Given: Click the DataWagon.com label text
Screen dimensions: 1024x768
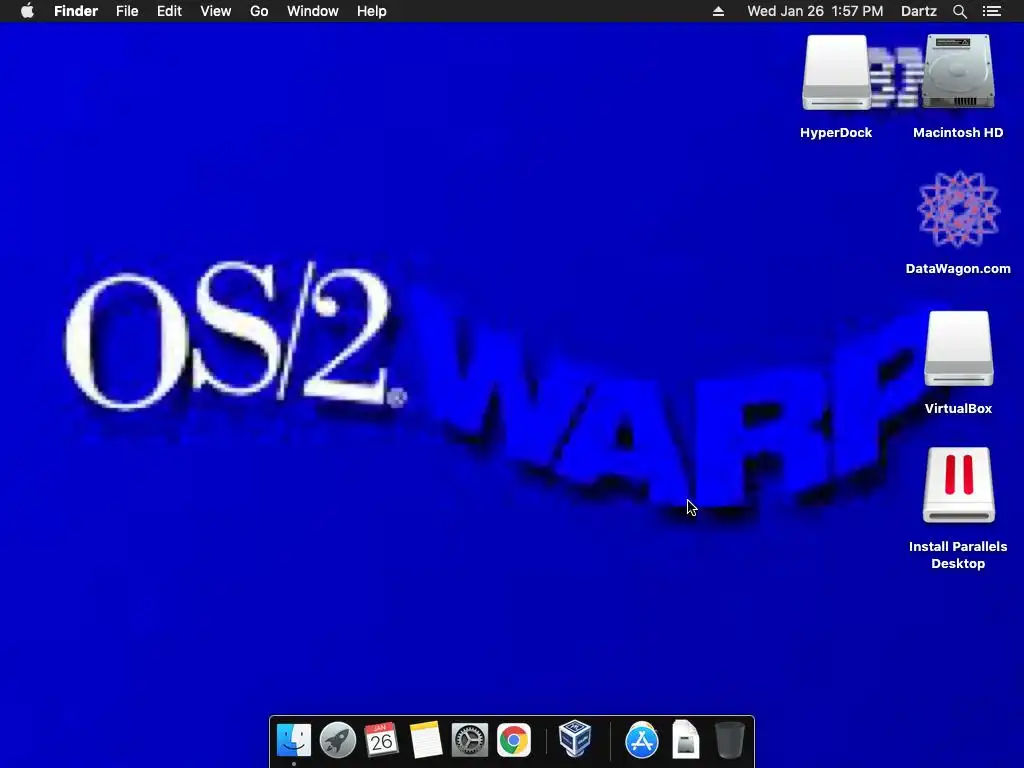Looking at the screenshot, I should (x=958, y=268).
